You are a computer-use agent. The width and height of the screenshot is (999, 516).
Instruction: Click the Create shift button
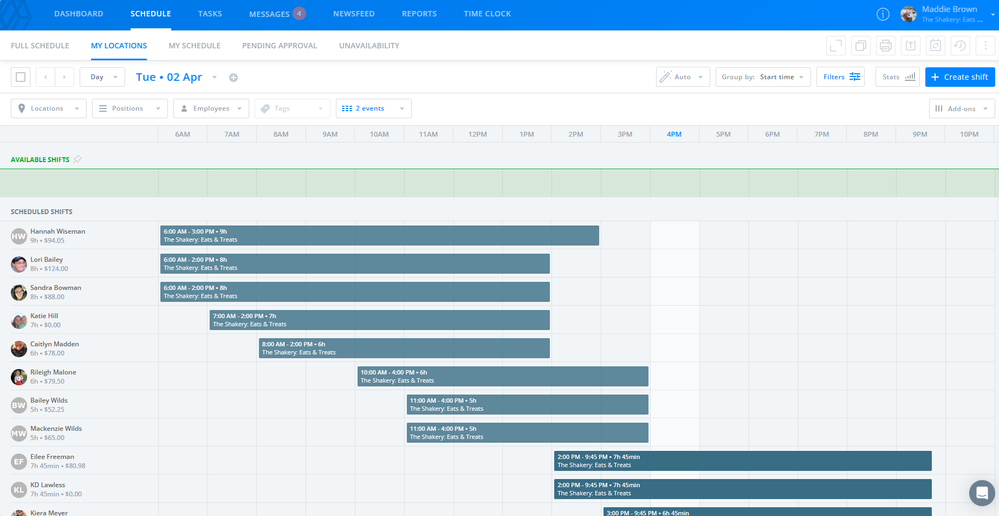(x=960, y=77)
